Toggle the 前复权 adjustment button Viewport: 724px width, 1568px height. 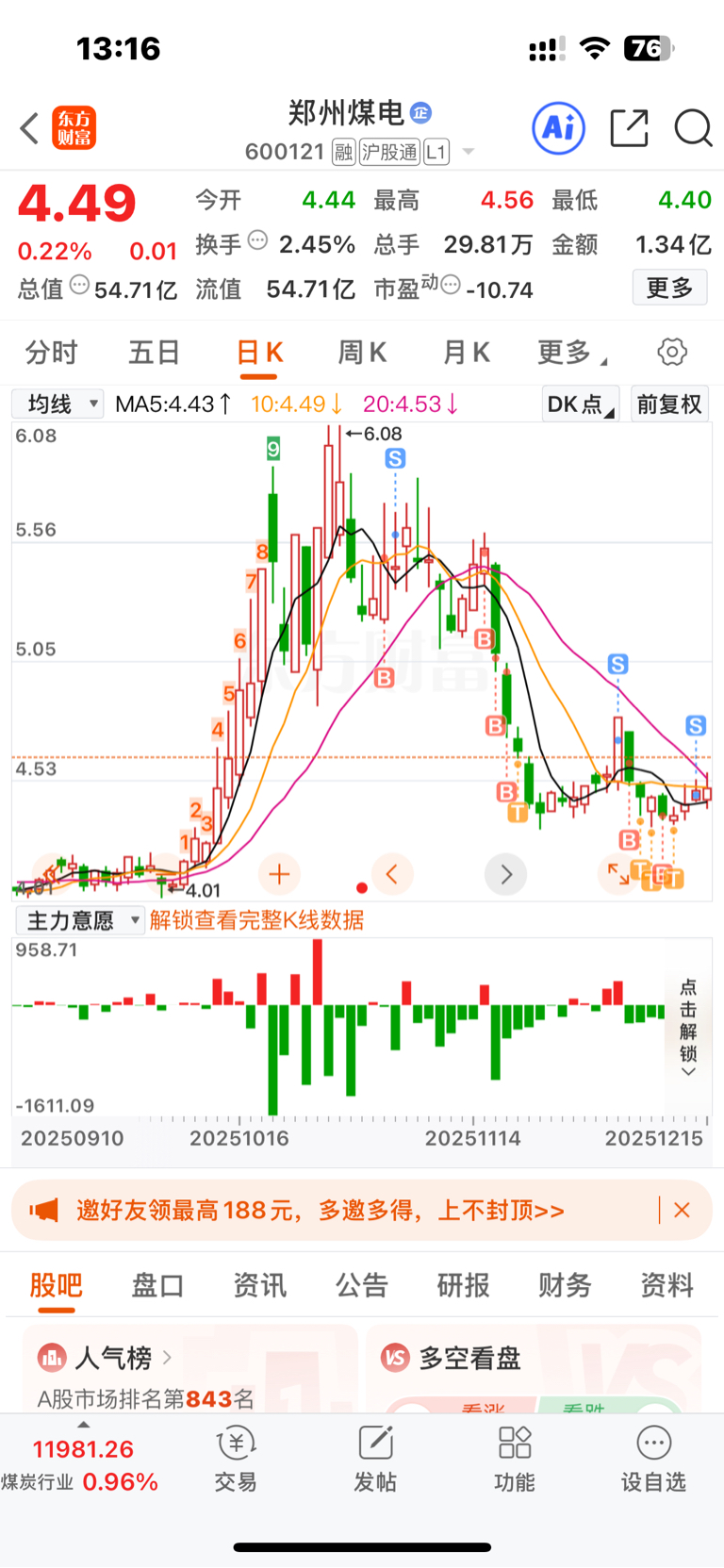coord(669,404)
